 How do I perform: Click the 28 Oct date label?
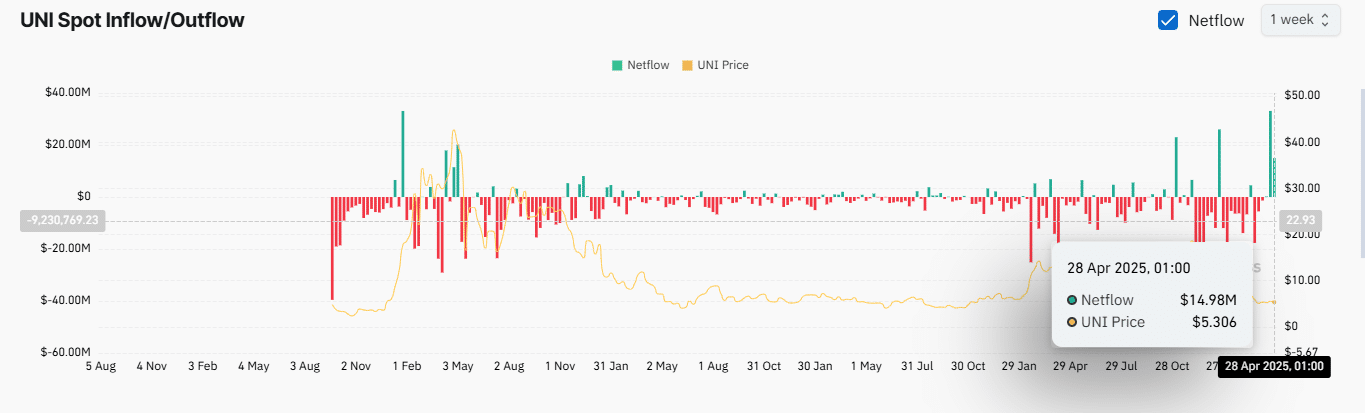point(1172,367)
